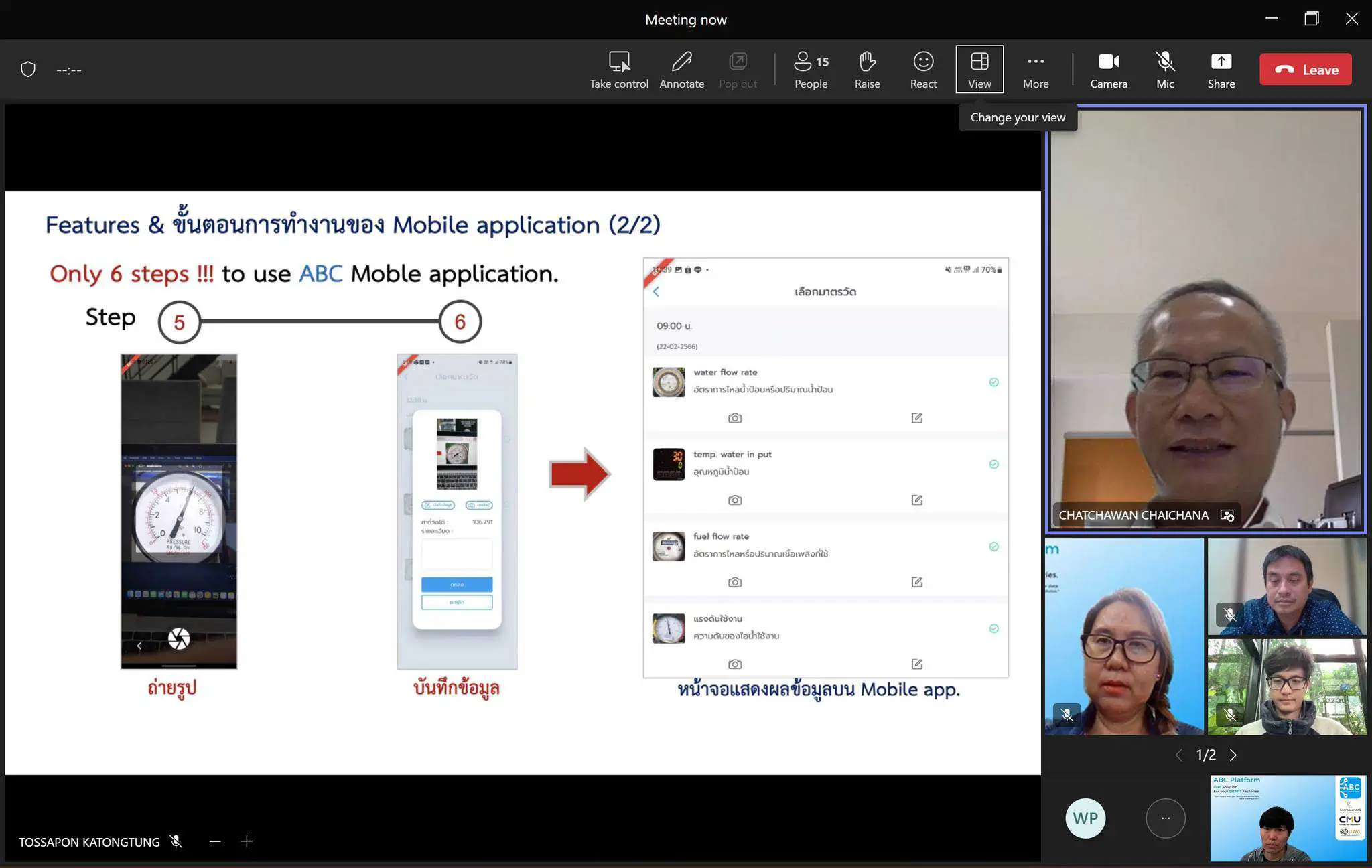Click the check mark on fuel flow rate
This screenshot has width=1372, height=868.
pyautogui.click(x=994, y=547)
